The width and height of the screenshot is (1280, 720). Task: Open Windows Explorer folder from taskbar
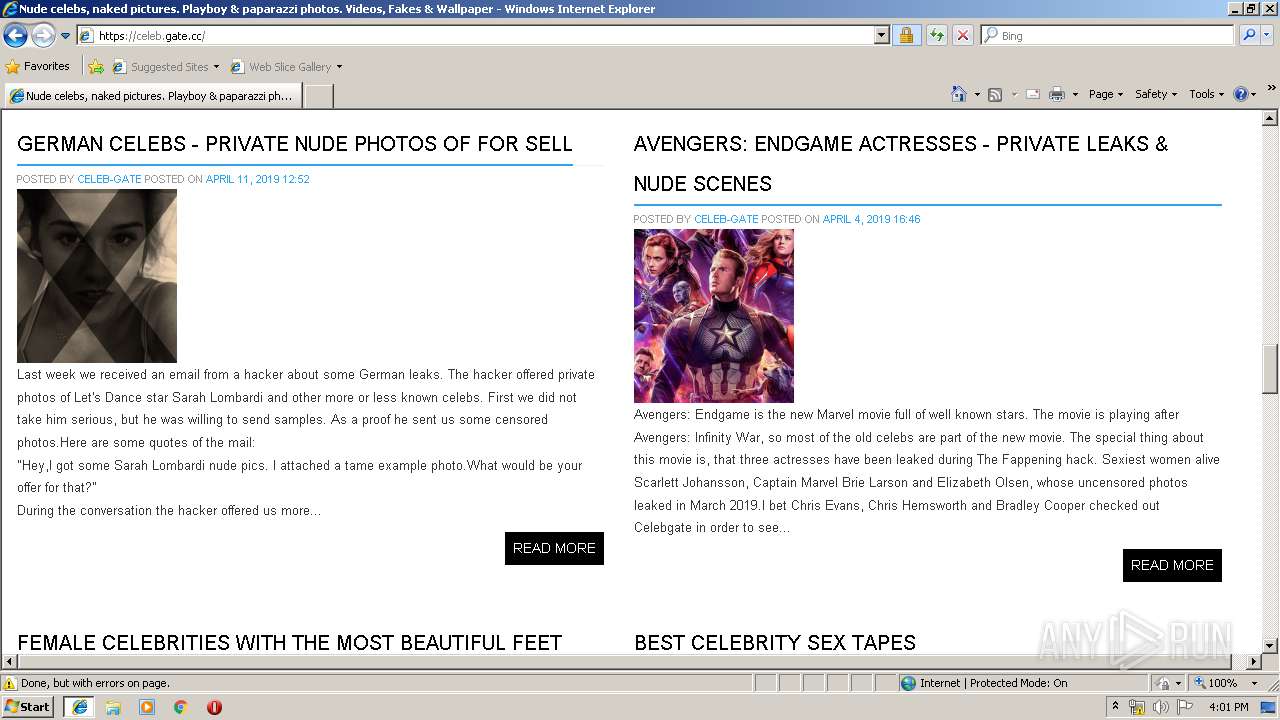[113, 707]
